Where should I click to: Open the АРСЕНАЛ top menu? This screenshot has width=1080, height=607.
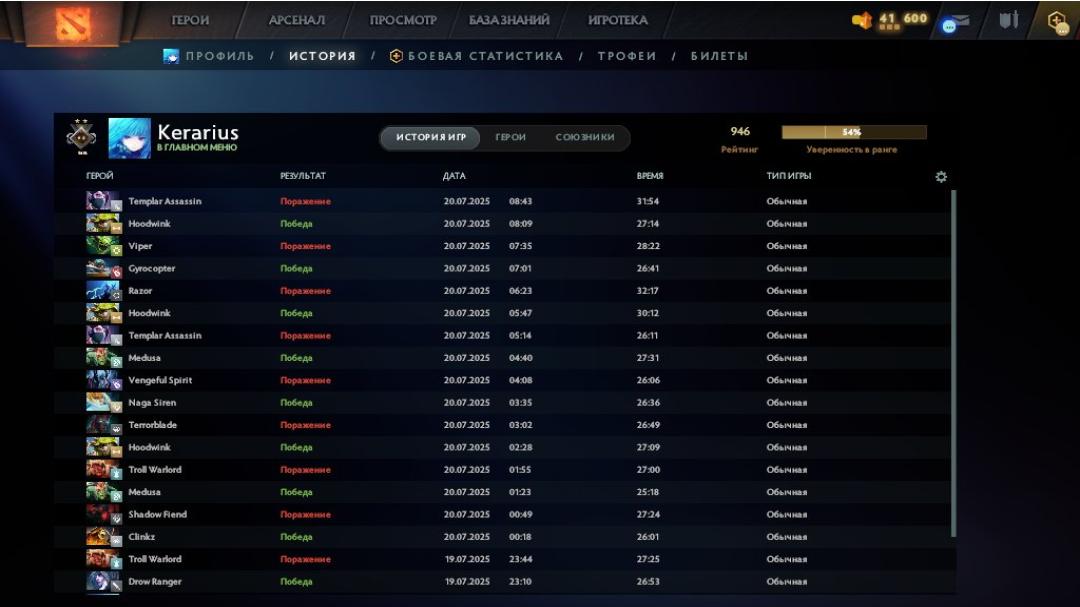pyautogui.click(x=296, y=20)
